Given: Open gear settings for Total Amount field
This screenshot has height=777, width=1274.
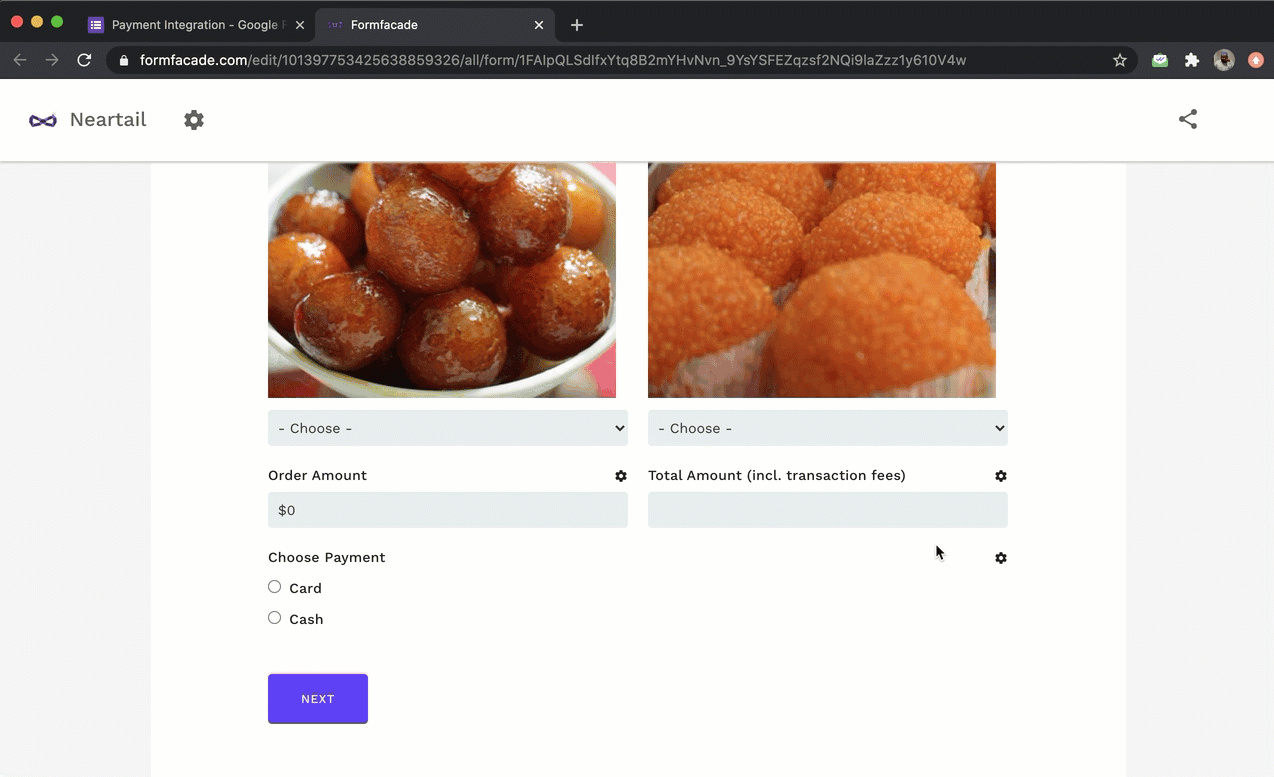Looking at the screenshot, I should point(1001,476).
